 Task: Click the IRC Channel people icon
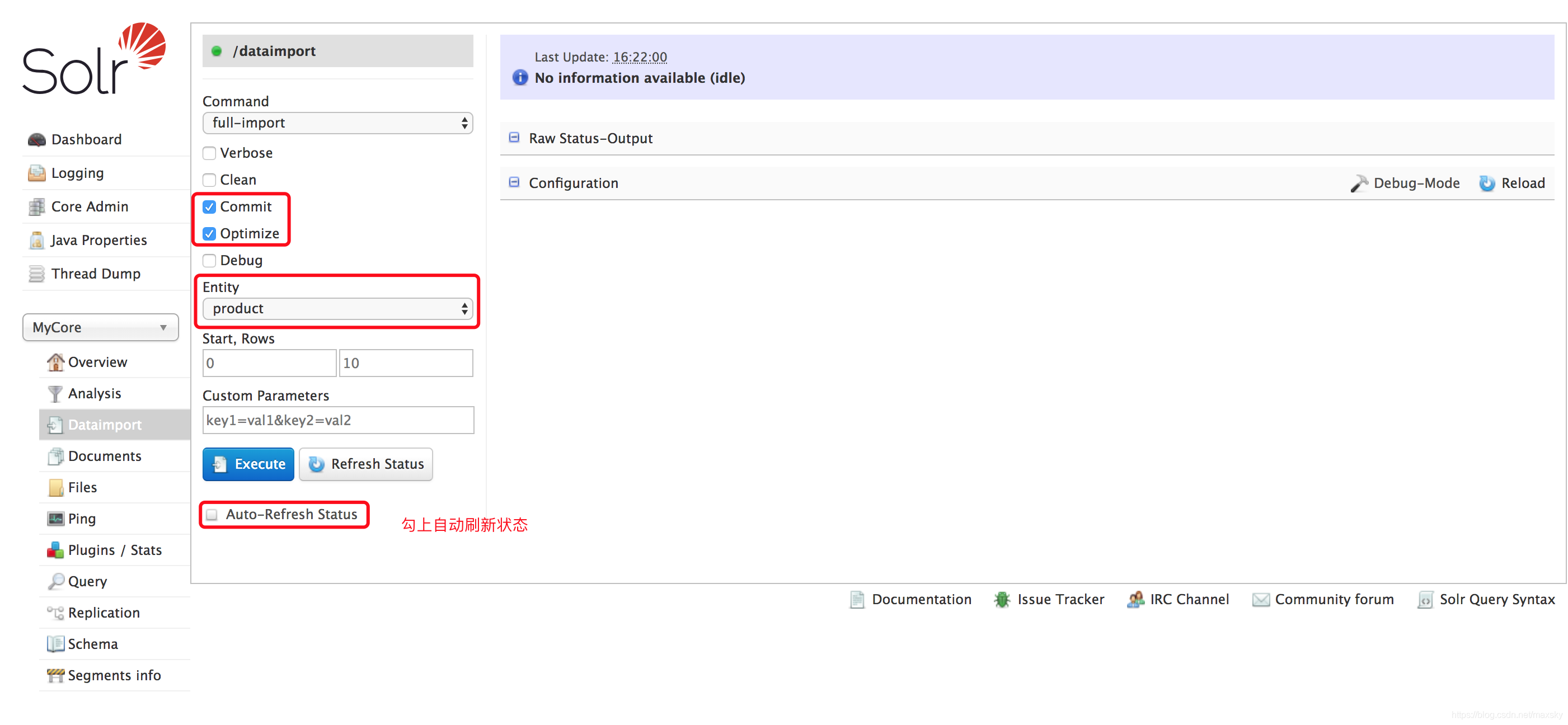pyautogui.click(x=1135, y=600)
